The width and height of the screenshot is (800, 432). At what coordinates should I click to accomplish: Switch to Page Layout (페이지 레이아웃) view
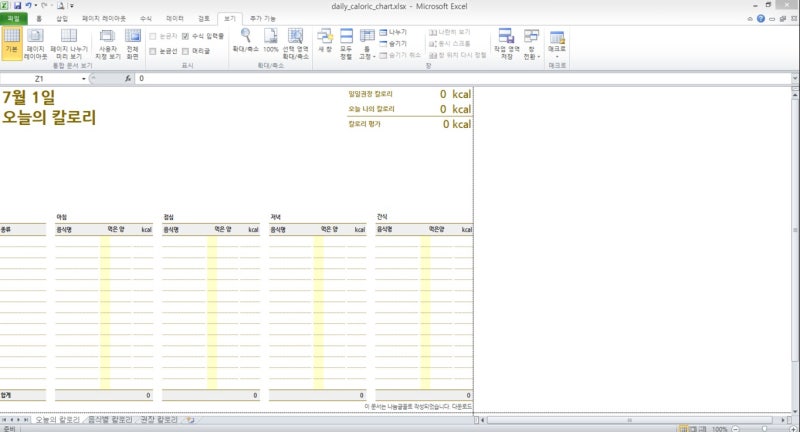coord(35,44)
